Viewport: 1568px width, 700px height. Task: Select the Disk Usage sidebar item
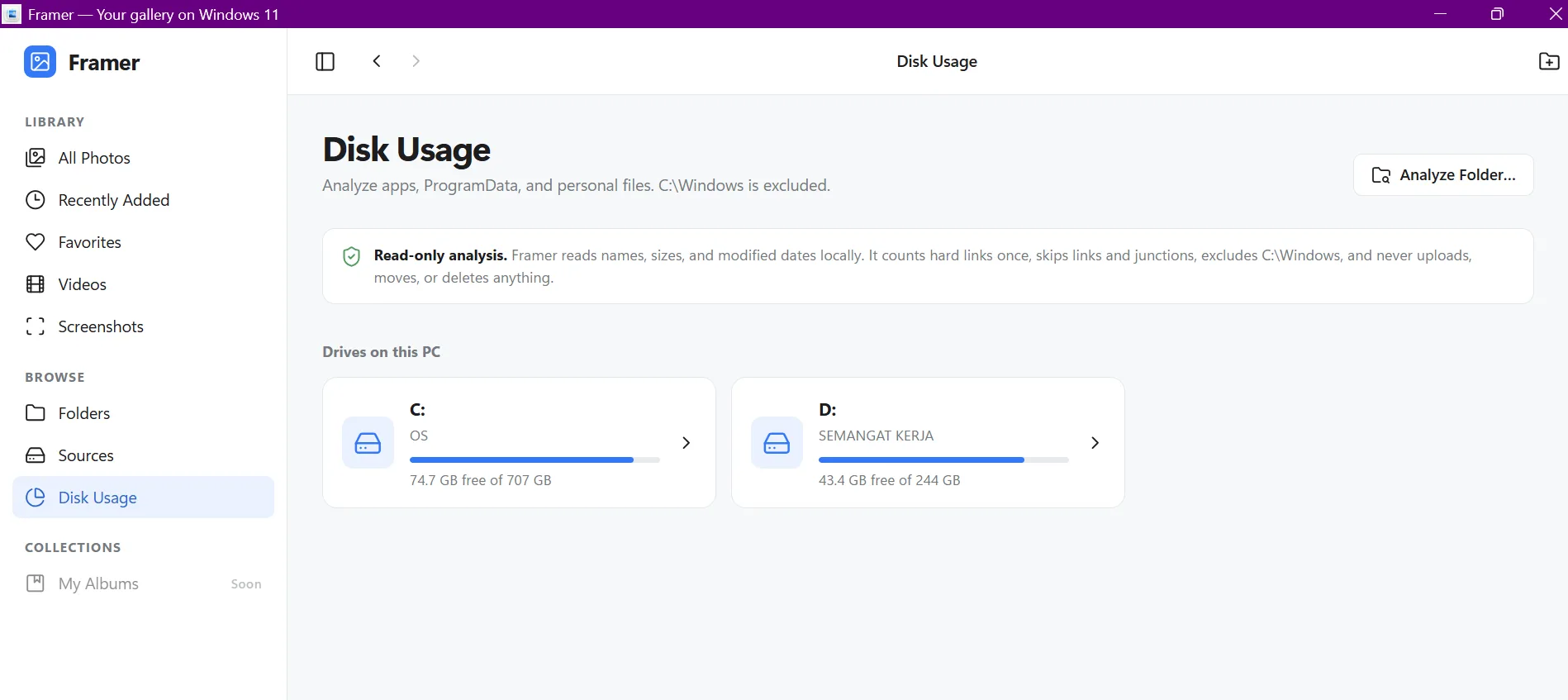[143, 498]
